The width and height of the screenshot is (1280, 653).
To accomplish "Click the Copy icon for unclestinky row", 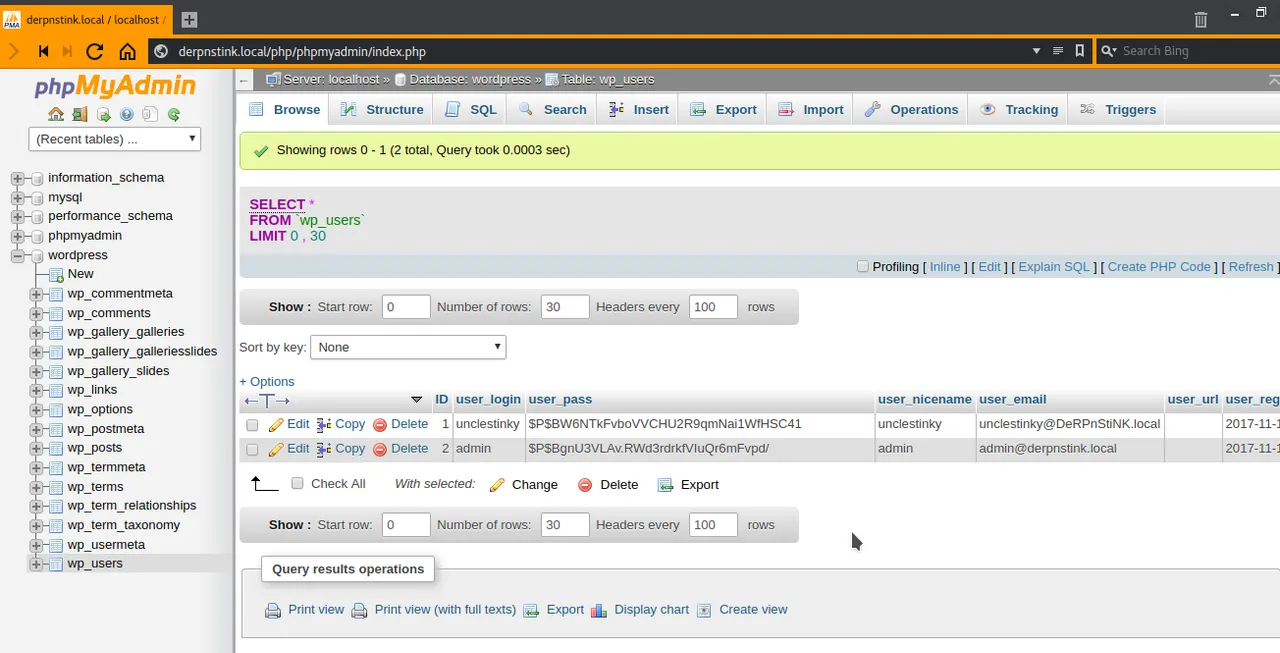I will pyautogui.click(x=324, y=425).
